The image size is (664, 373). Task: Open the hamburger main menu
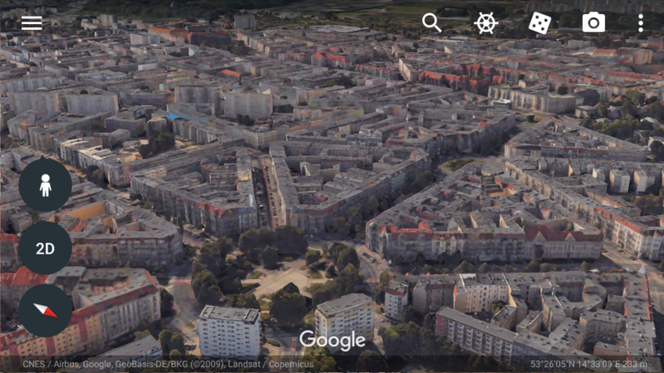point(32,23)
